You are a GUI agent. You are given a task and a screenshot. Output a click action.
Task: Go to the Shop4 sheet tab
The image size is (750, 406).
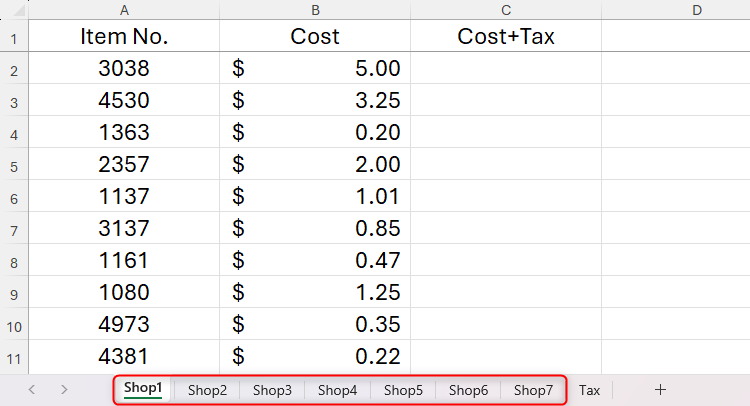(x=337, y=390)
